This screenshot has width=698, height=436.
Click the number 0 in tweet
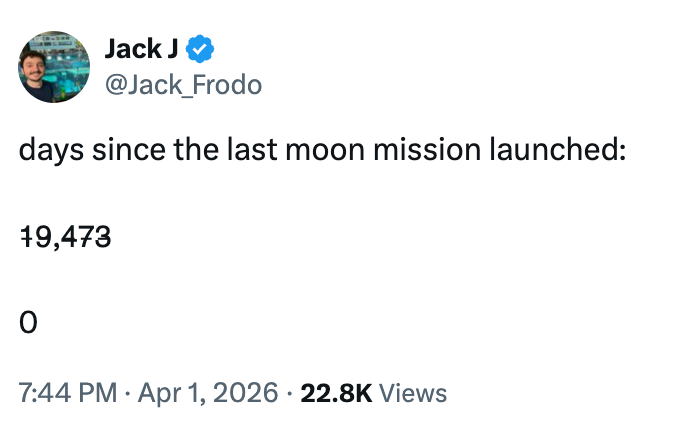point(28,323)
